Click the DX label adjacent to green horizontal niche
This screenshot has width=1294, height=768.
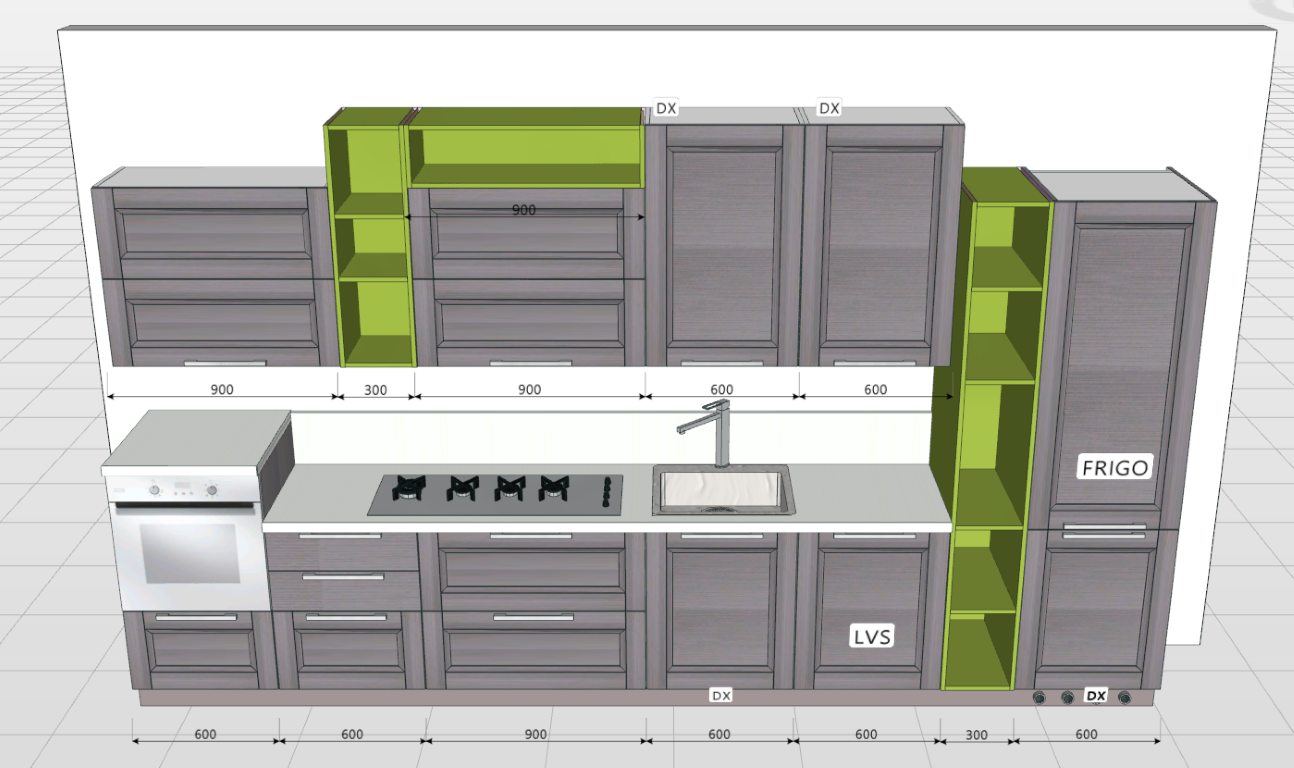[666, 108]
